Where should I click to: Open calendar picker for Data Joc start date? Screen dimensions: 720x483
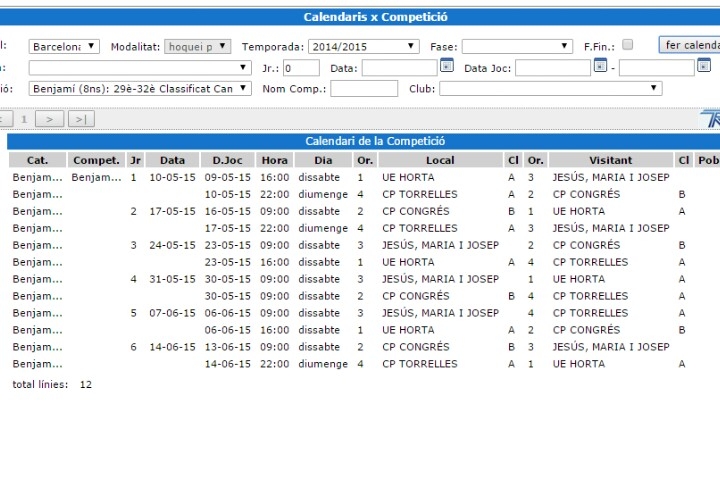pos(600,67)
